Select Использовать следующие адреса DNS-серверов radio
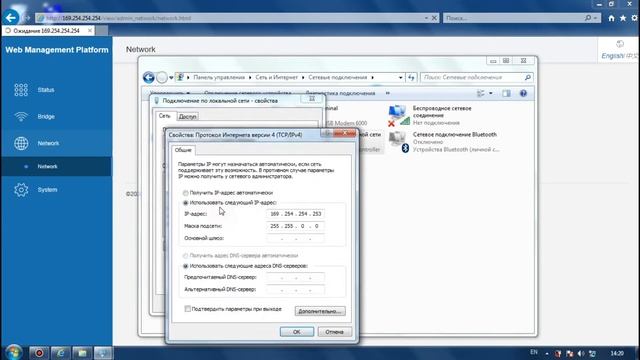640x360 pixels. (186, 266)
